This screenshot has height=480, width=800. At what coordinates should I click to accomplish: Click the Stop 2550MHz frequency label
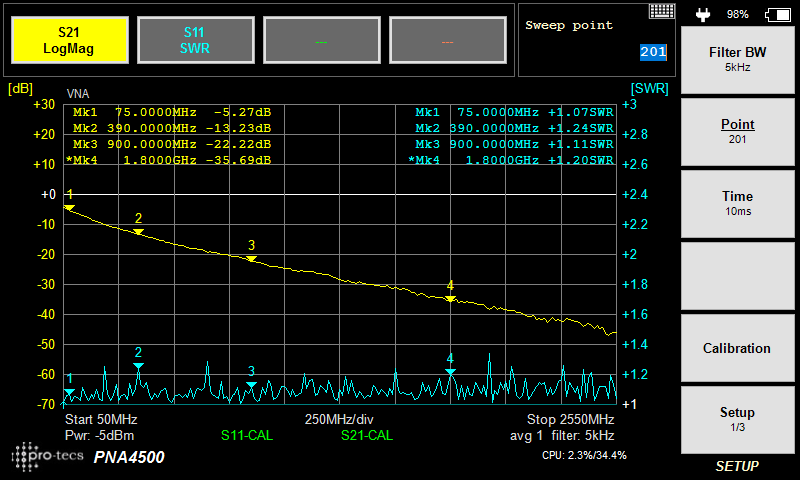coord(570,419)
